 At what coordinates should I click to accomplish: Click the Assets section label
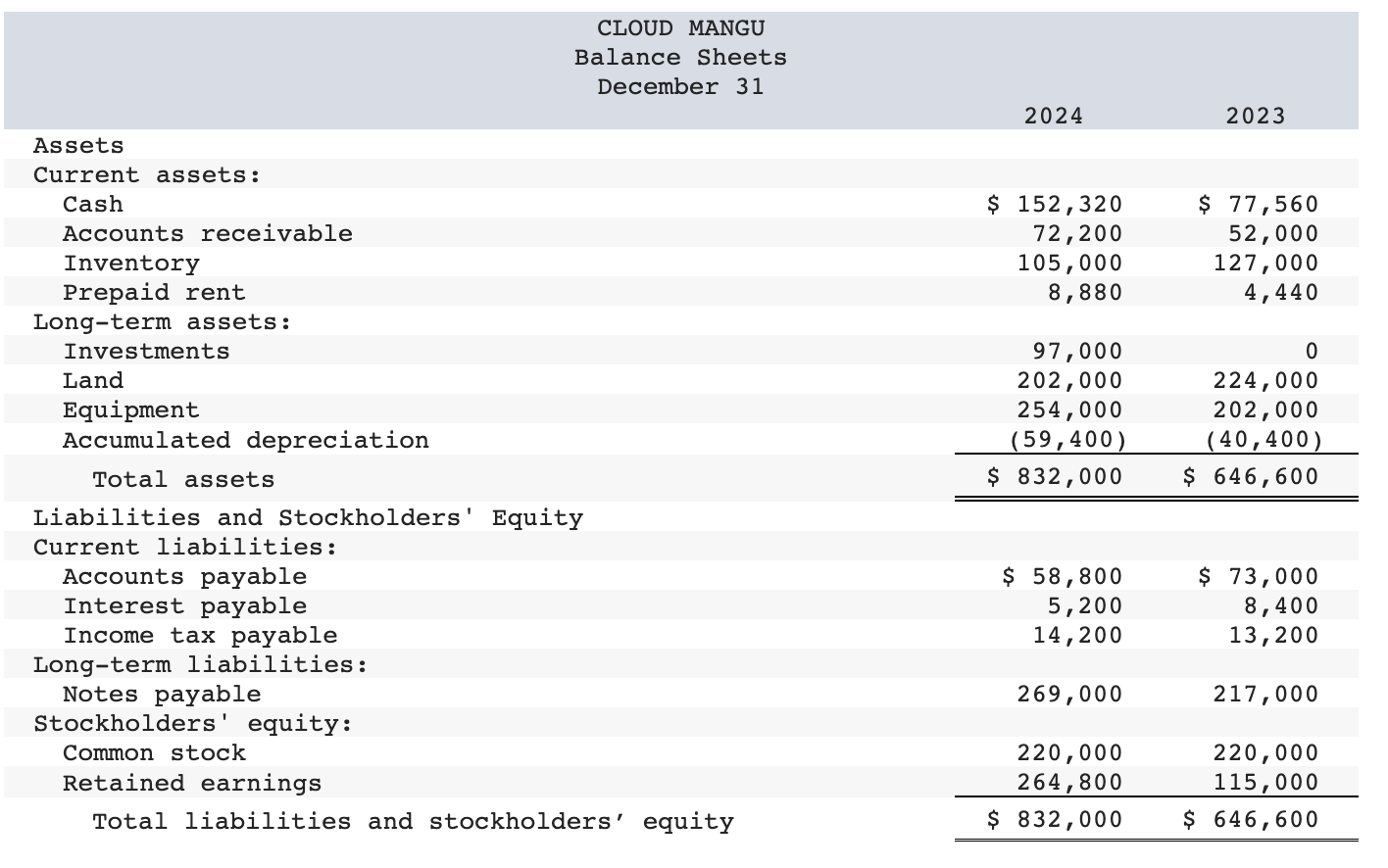click(76, 145)
